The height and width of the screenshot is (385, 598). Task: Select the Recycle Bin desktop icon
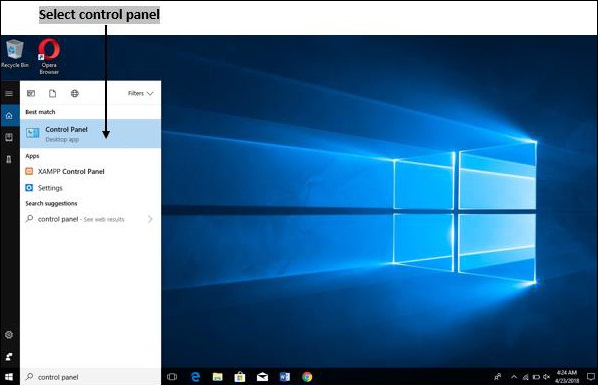pos(14,54)
